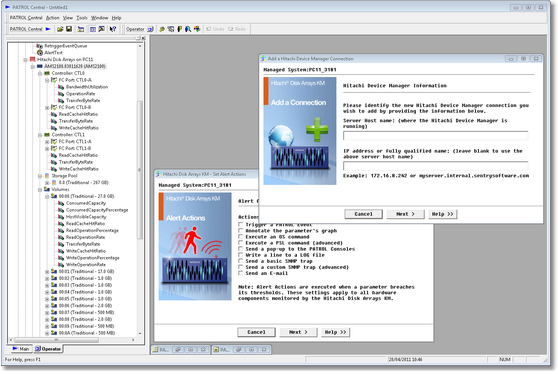Click the Volumes folder icon in tree
The height and width of the screenshot is (374, 558).
click(47, 189)
